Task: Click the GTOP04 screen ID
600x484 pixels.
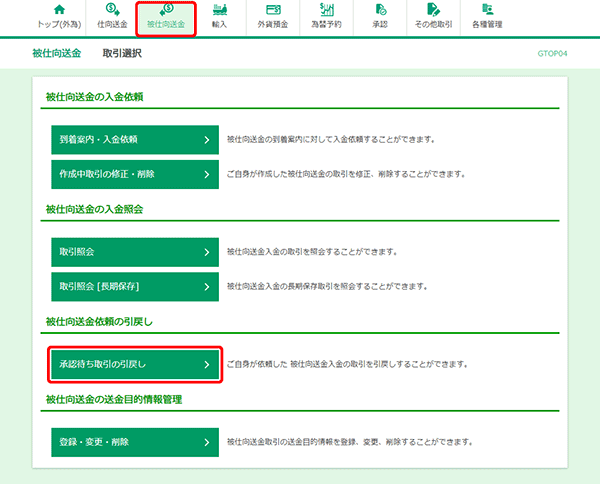Action: click(x=552, y=54)
